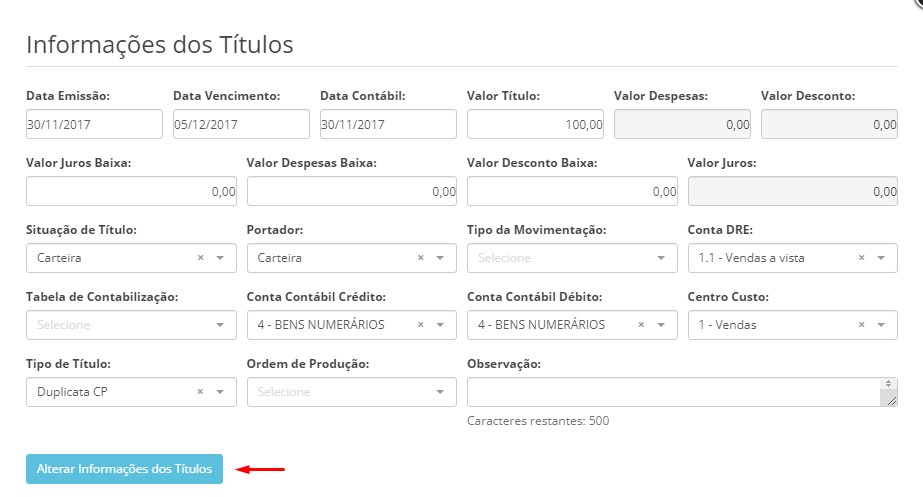Screen dimensions: 923x497
Task: Clear the Tipo de Título Duplicata CP
Action: [201, 392]
